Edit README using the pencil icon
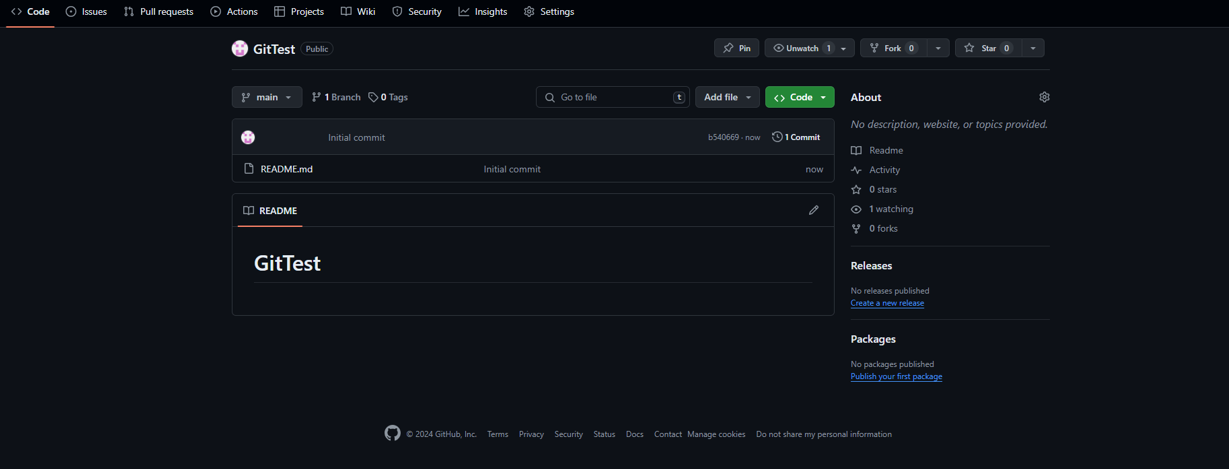1229x469 pixels. 814,210
